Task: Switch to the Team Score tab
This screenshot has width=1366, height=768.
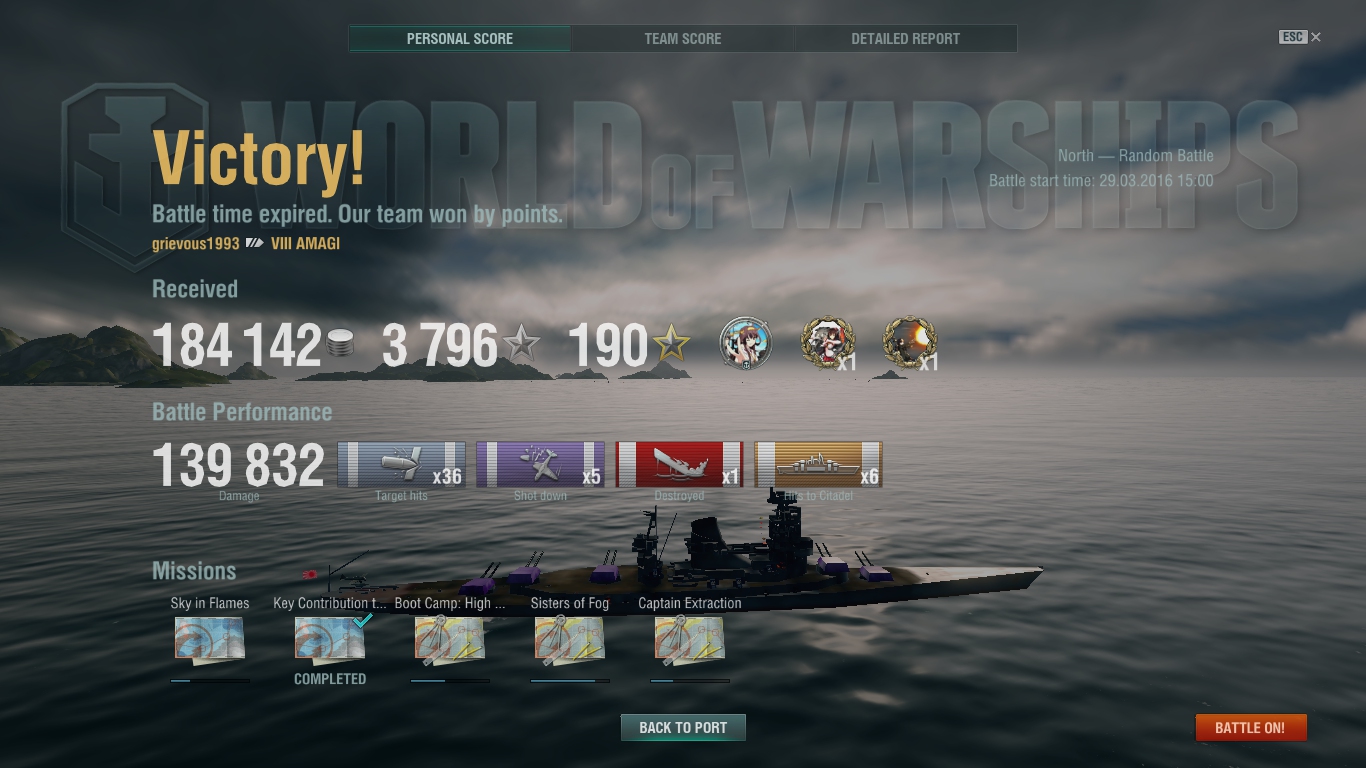Action: [x=683, y=39]
